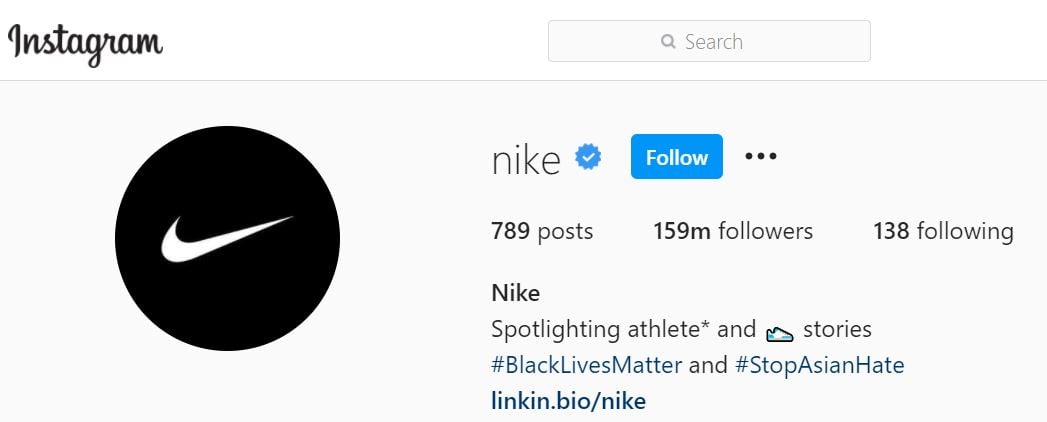Open the three-dot options menu

[761, 157]
